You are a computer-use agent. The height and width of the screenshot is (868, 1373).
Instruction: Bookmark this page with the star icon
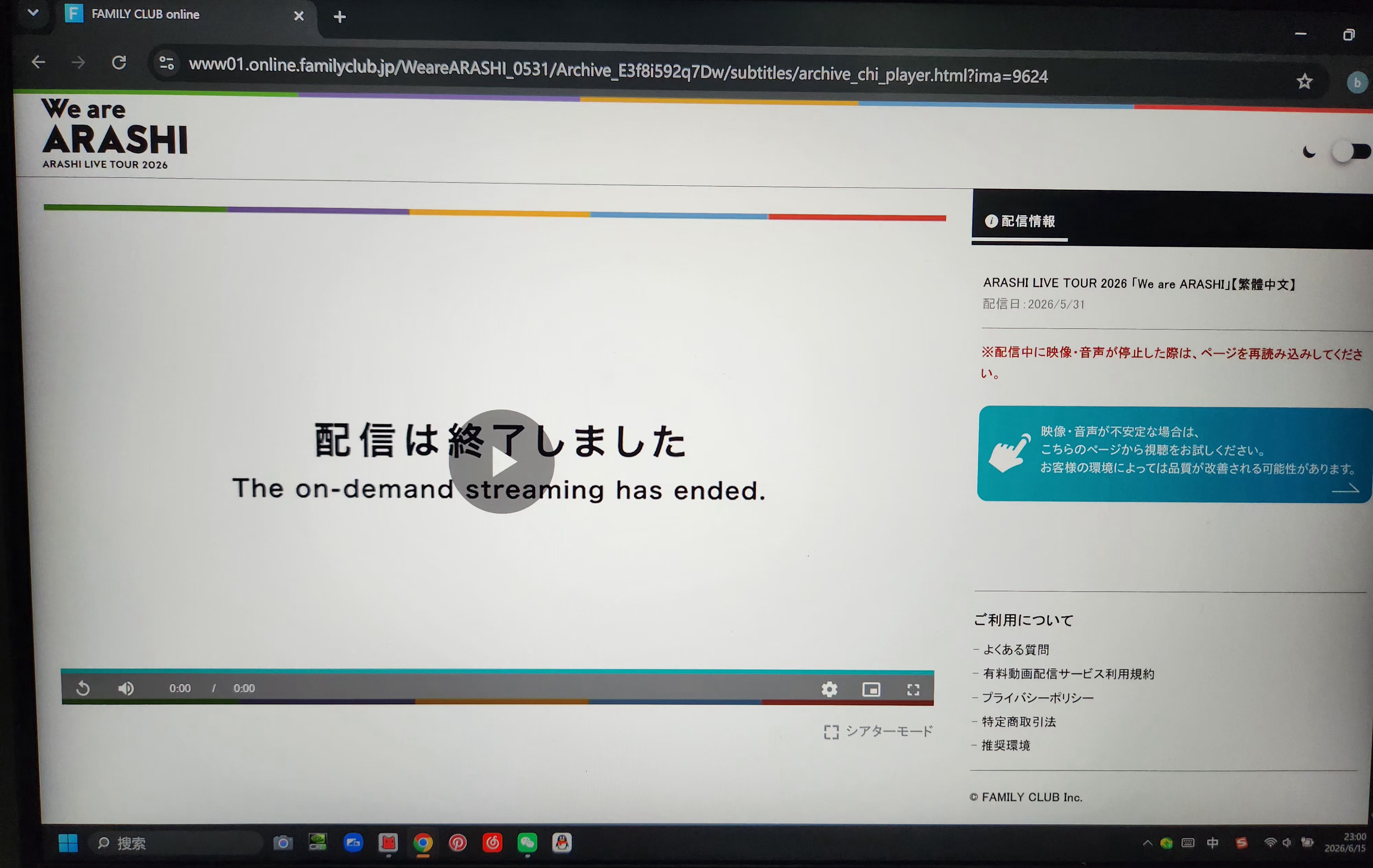pos(1305,82)
